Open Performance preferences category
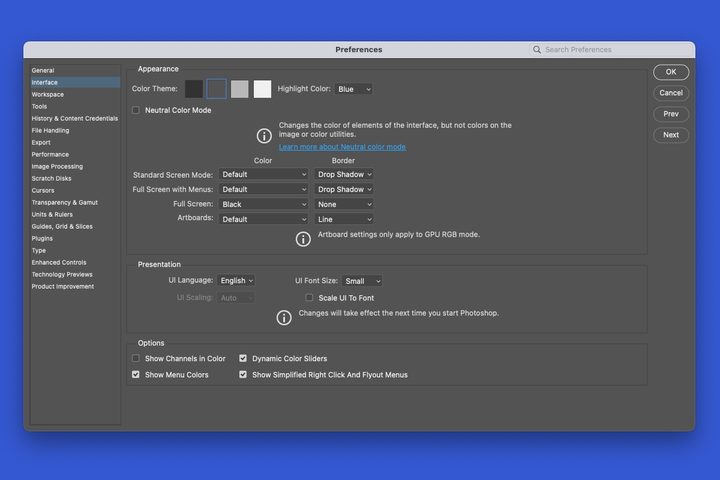This screenshot has height=480, width=720. click(x=75, y=154)
